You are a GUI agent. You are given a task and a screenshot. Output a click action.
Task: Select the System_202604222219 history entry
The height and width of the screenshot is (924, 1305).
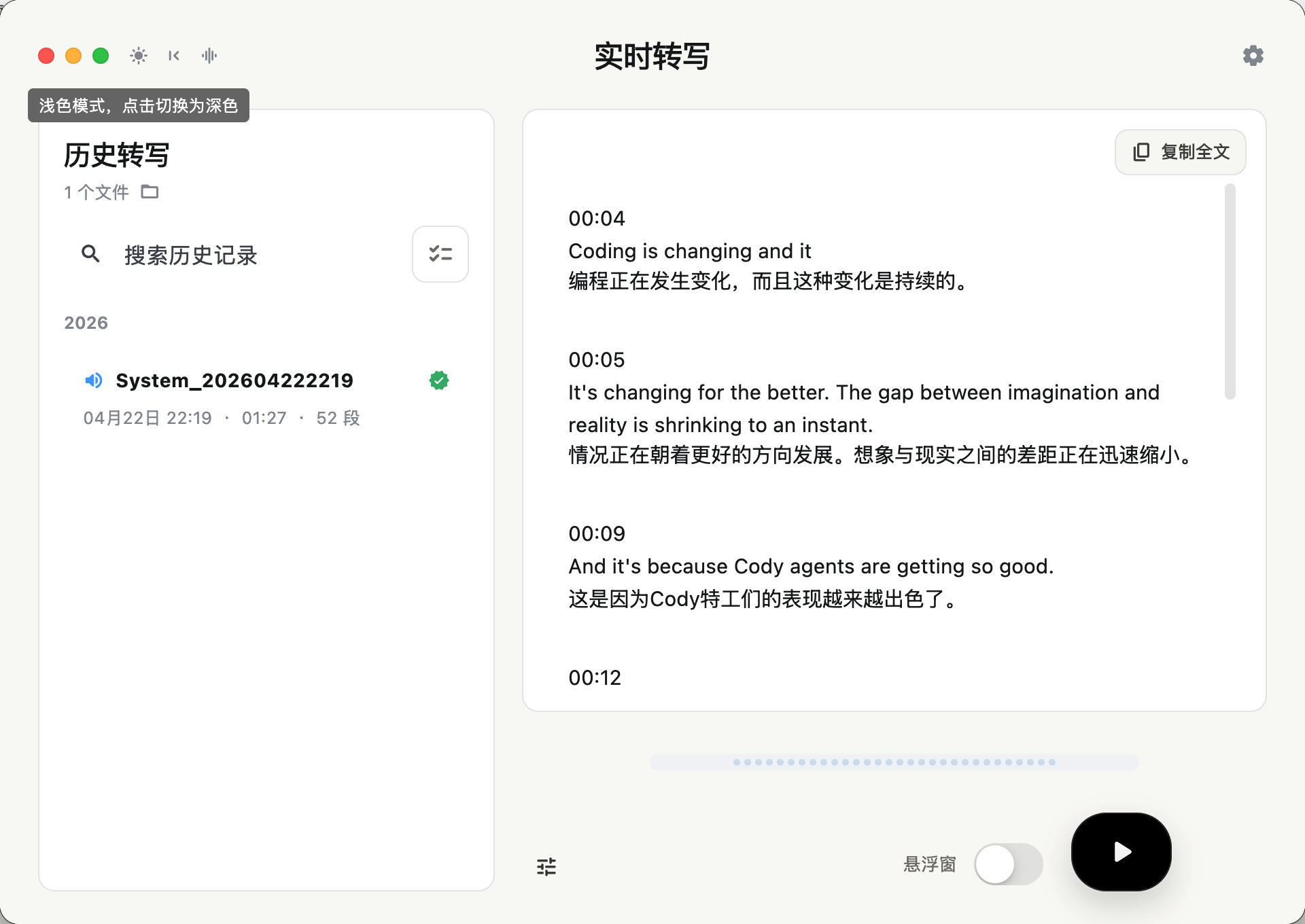coord(234,380)
